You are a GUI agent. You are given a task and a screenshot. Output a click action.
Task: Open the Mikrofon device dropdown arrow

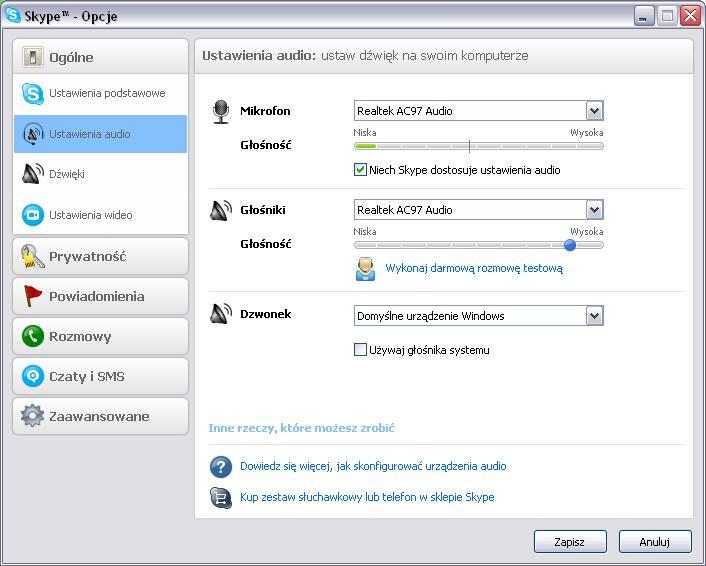[x=594, y=111]
